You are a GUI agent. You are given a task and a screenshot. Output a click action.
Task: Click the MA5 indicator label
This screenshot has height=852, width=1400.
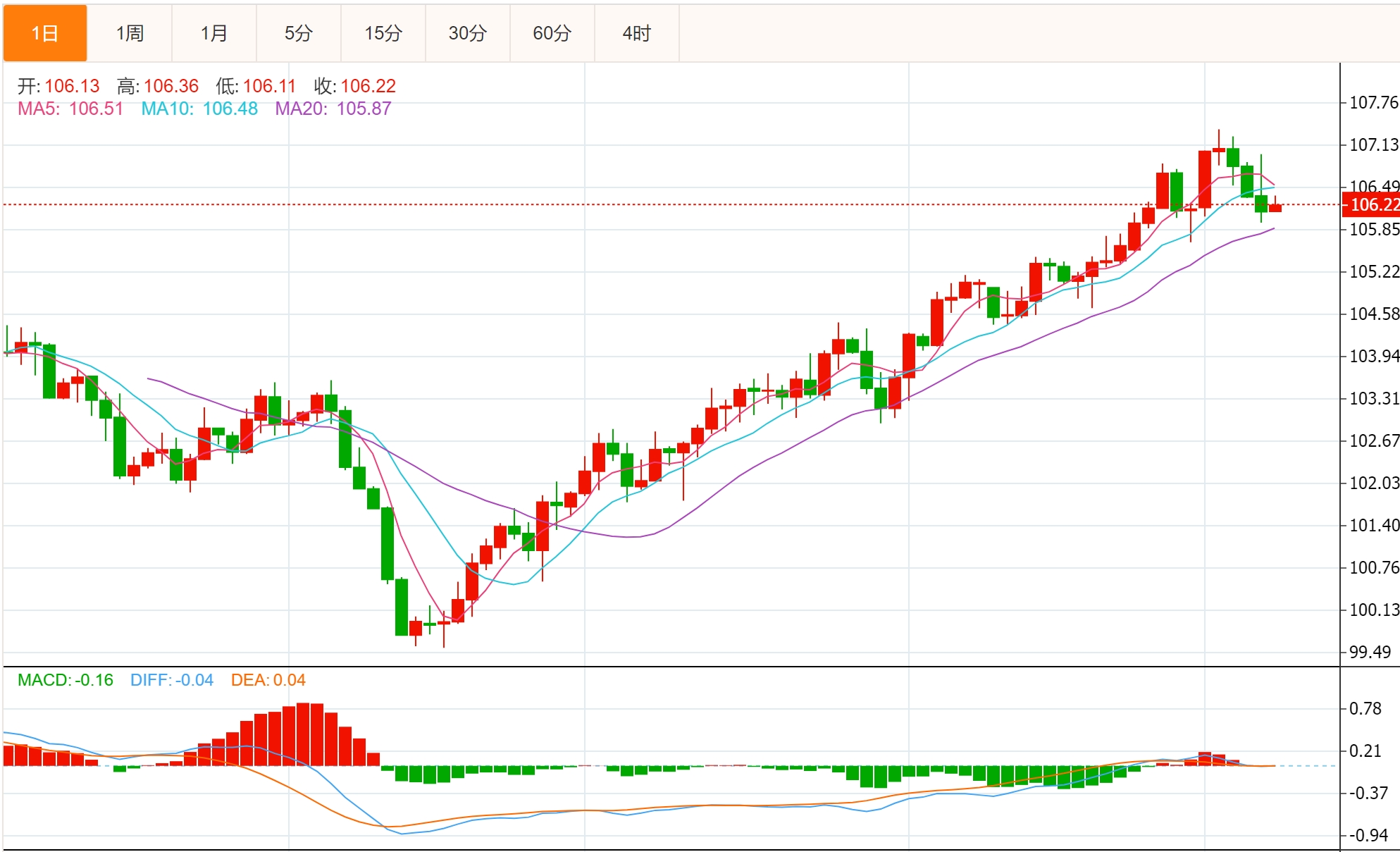70,109
